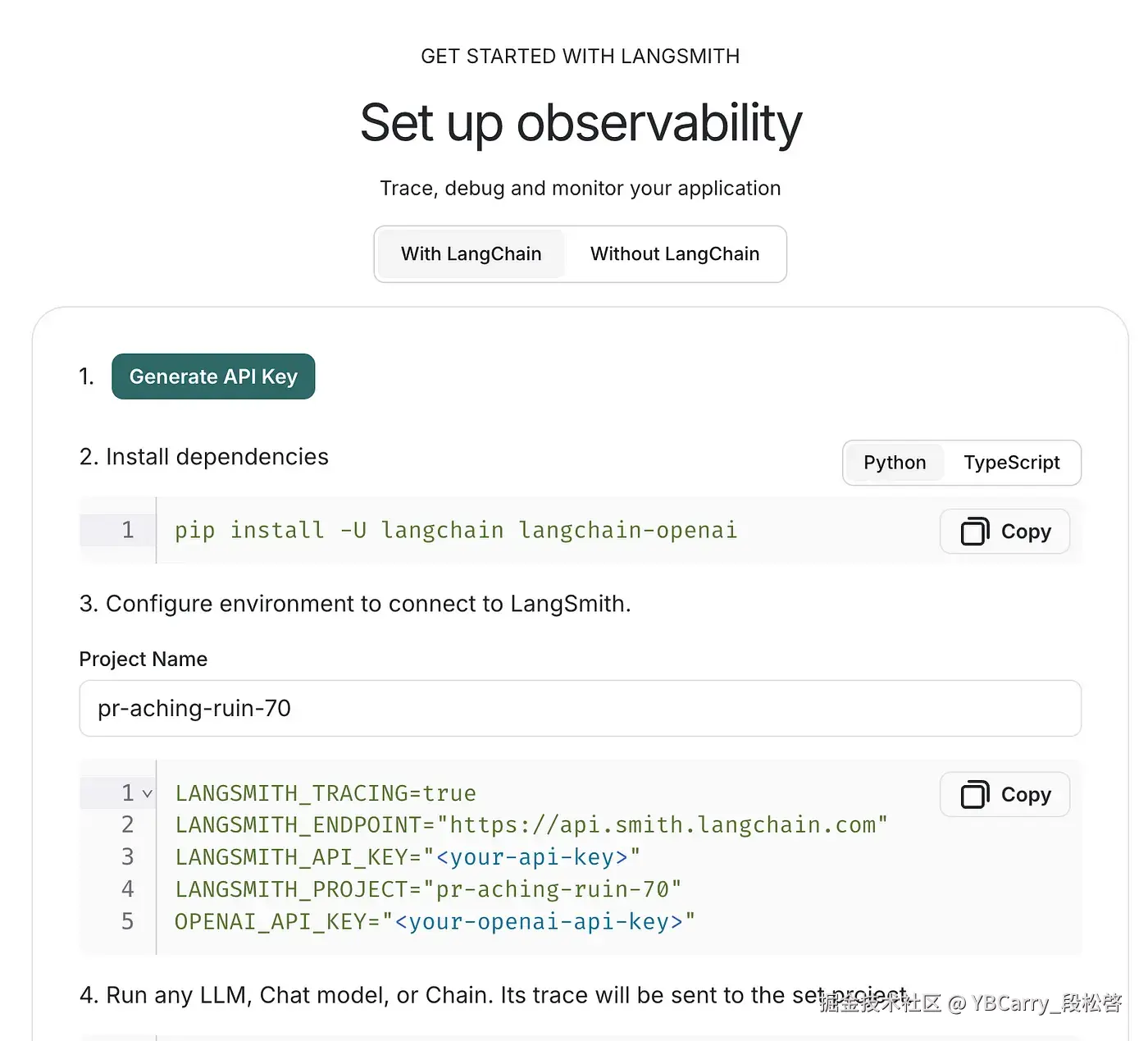Click line number 5 in the environment gutter
Image resolution: width=1148 pixels, height=1041 pixels.
[x=127, y=921]
